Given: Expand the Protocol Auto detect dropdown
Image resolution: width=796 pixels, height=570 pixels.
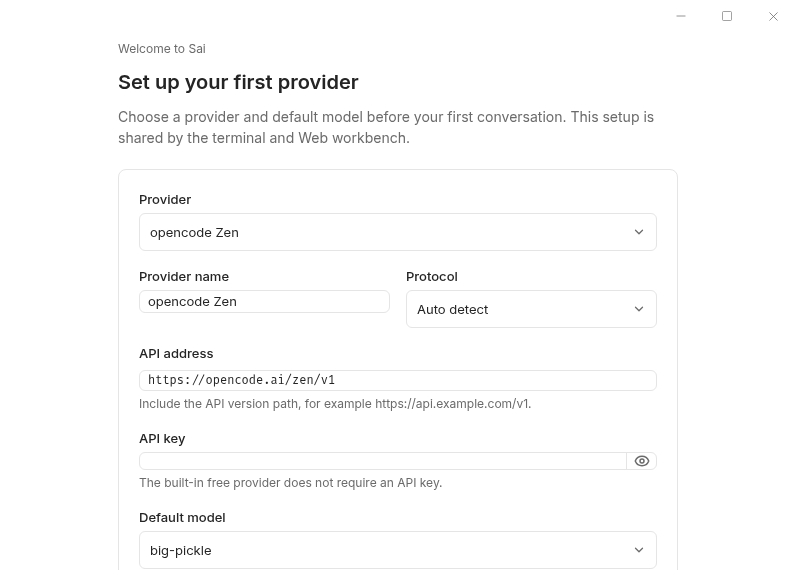Looking at the screenshot, I should click(x=531, y=309).
